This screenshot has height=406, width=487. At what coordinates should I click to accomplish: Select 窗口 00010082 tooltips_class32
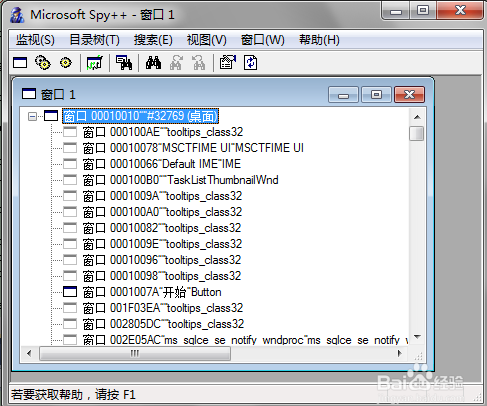click(162, 228)
